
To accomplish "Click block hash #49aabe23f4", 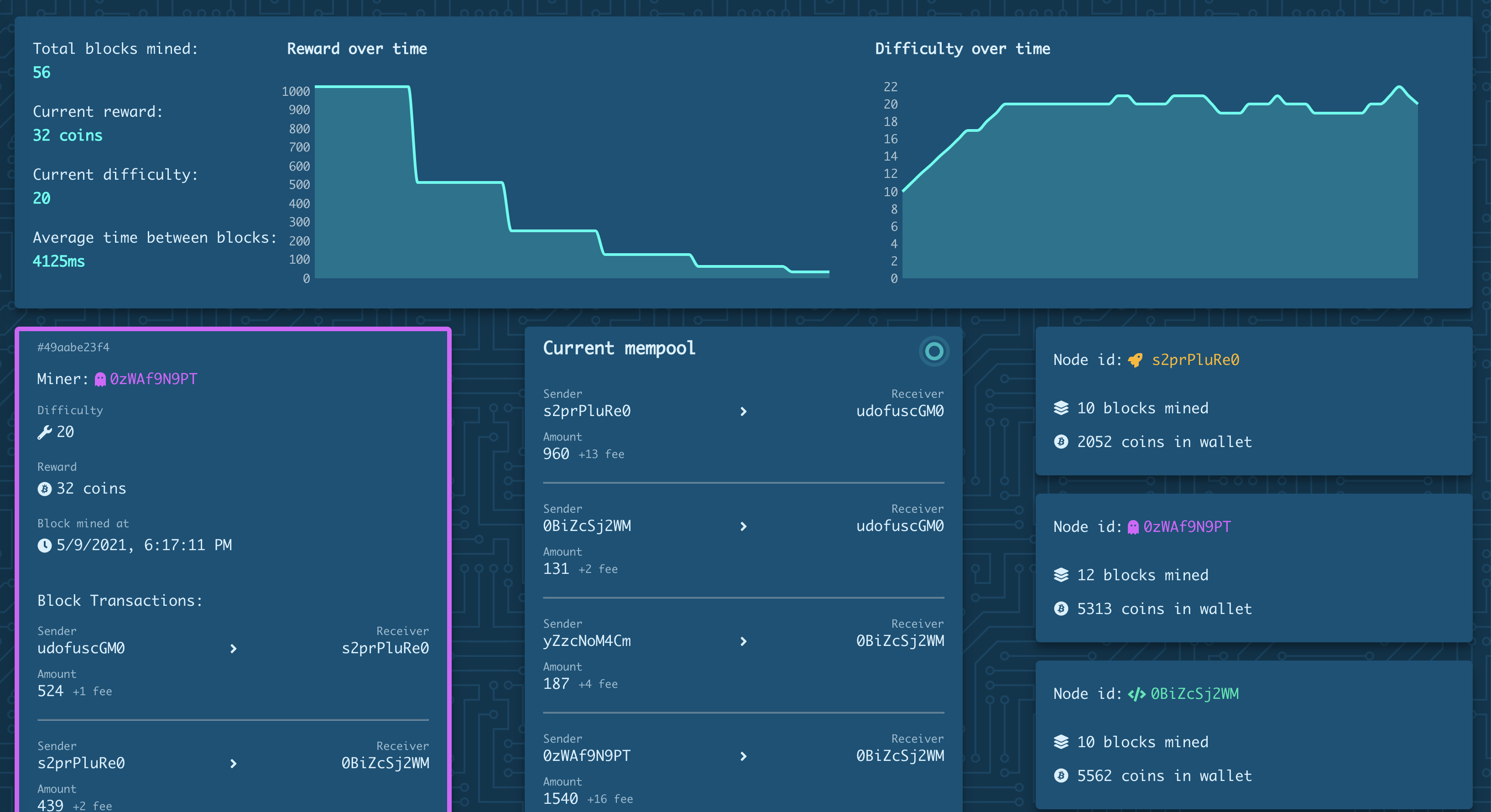I will click(73, 347).
